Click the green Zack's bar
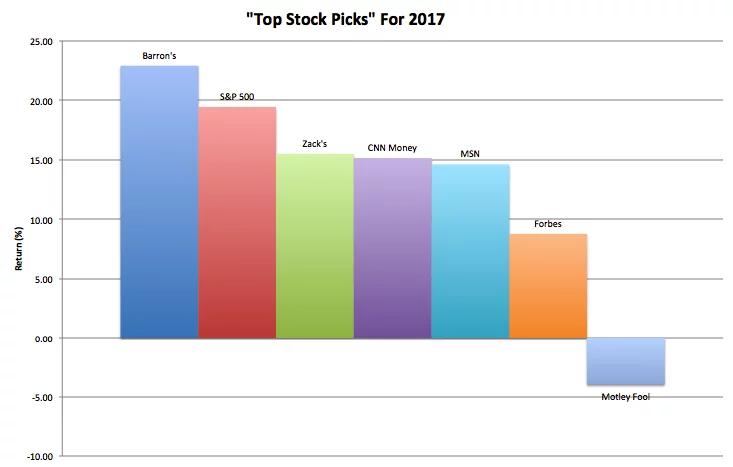The image size is (733, 467). click(x=315, y=246)
